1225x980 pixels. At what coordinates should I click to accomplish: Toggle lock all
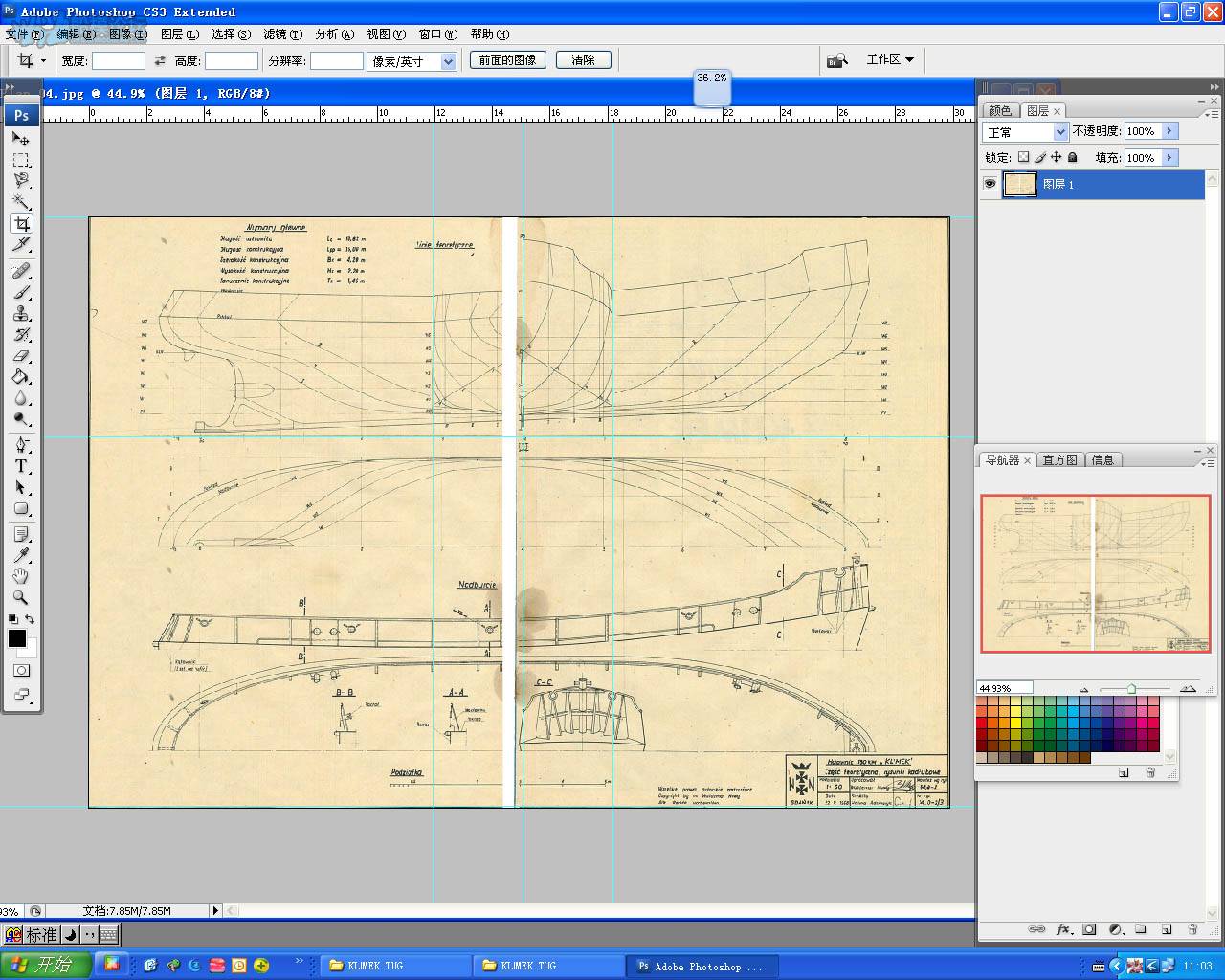coord(1073,157)
